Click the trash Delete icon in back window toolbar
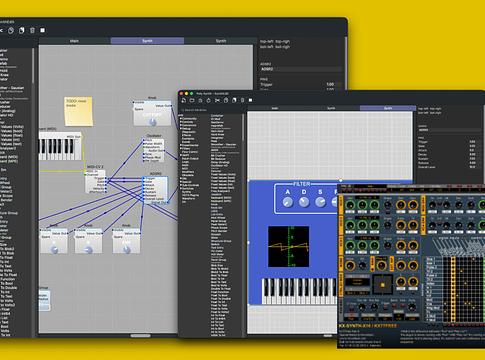The height and width of the screenshot is (360, 485). (x=32, y=30)
